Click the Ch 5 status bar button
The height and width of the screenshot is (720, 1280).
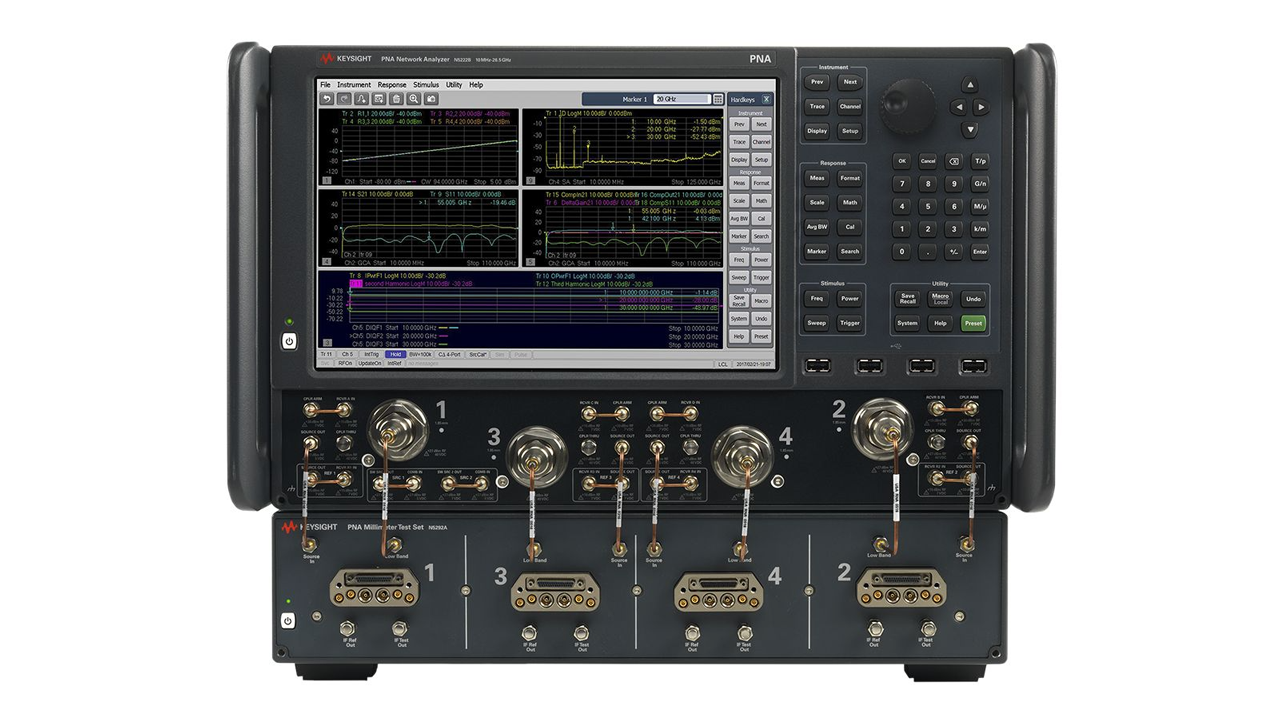[x=347, y=354]
